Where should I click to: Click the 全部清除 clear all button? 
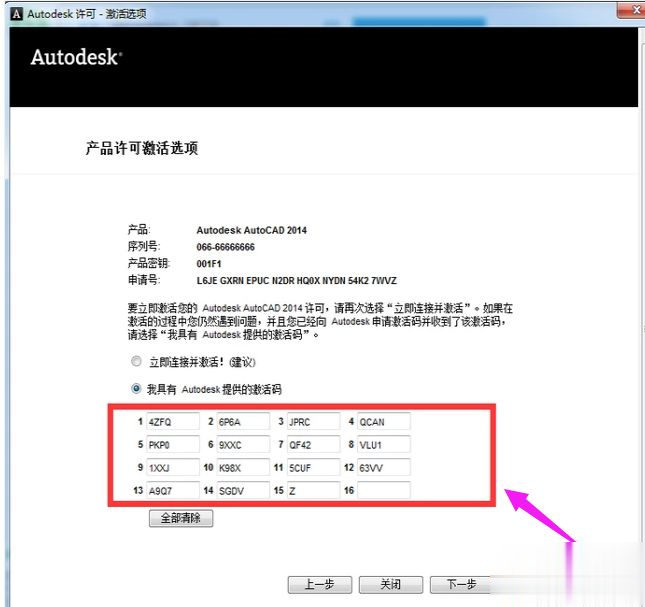click(x=181, y=518)
